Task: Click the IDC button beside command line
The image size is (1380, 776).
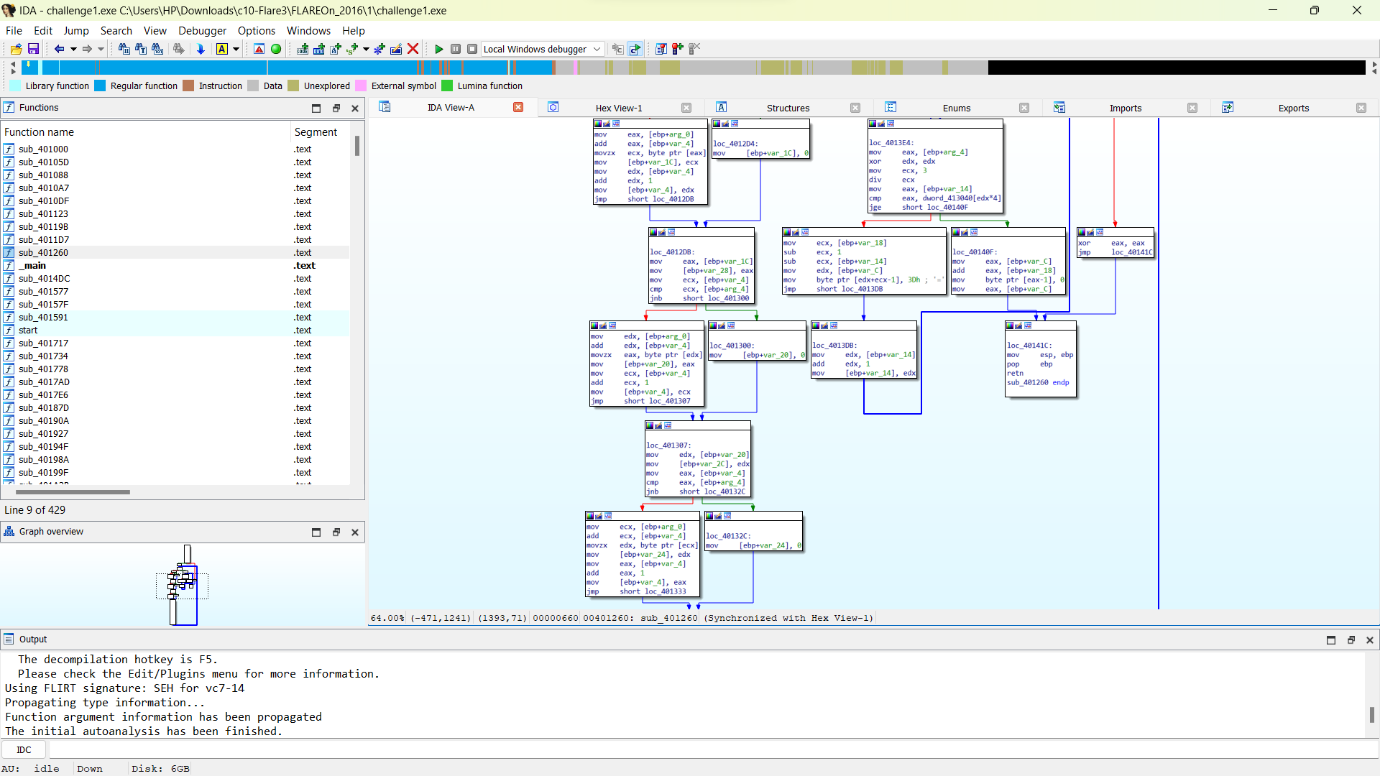Action: [24, 749]
